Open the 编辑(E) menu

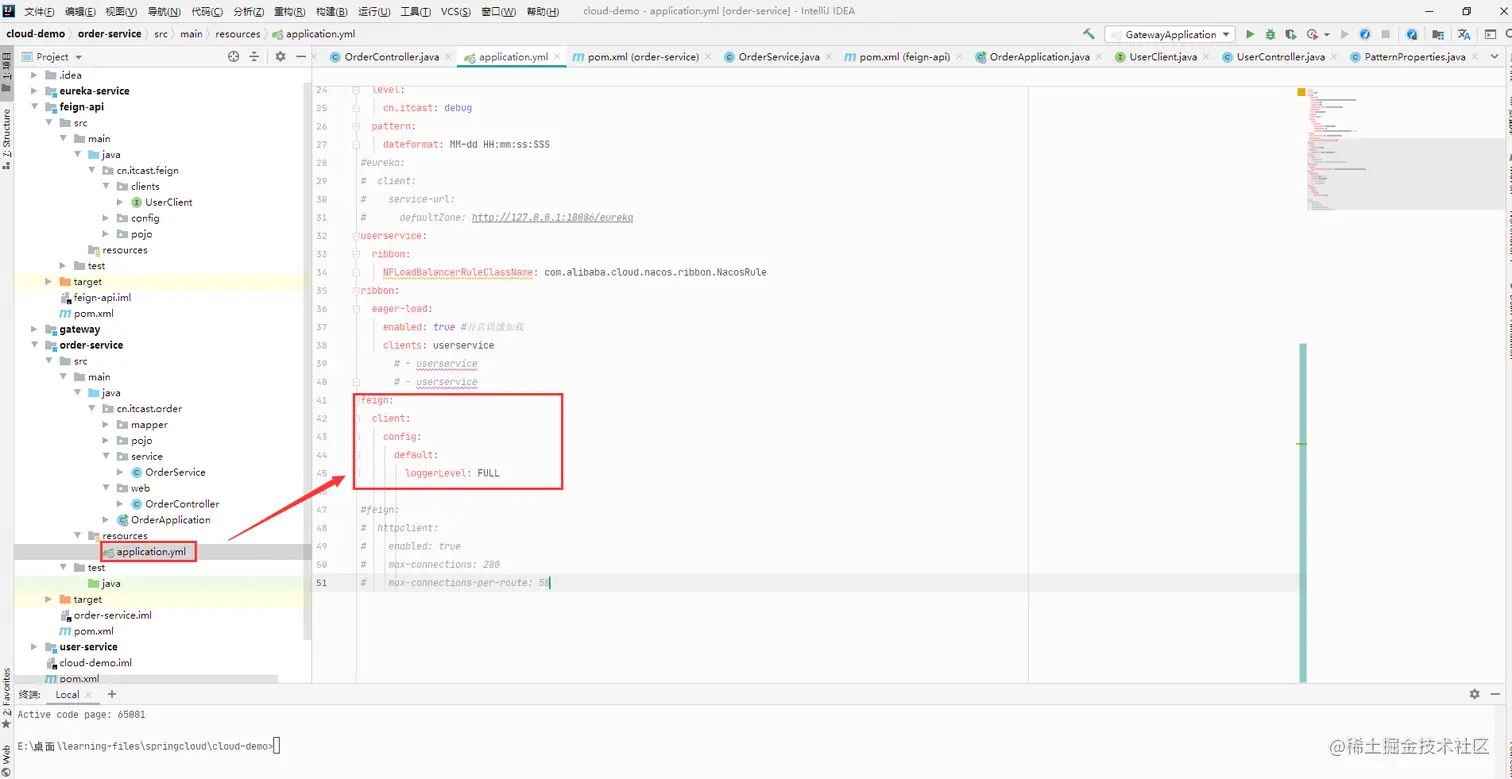[x=80, y=11]
